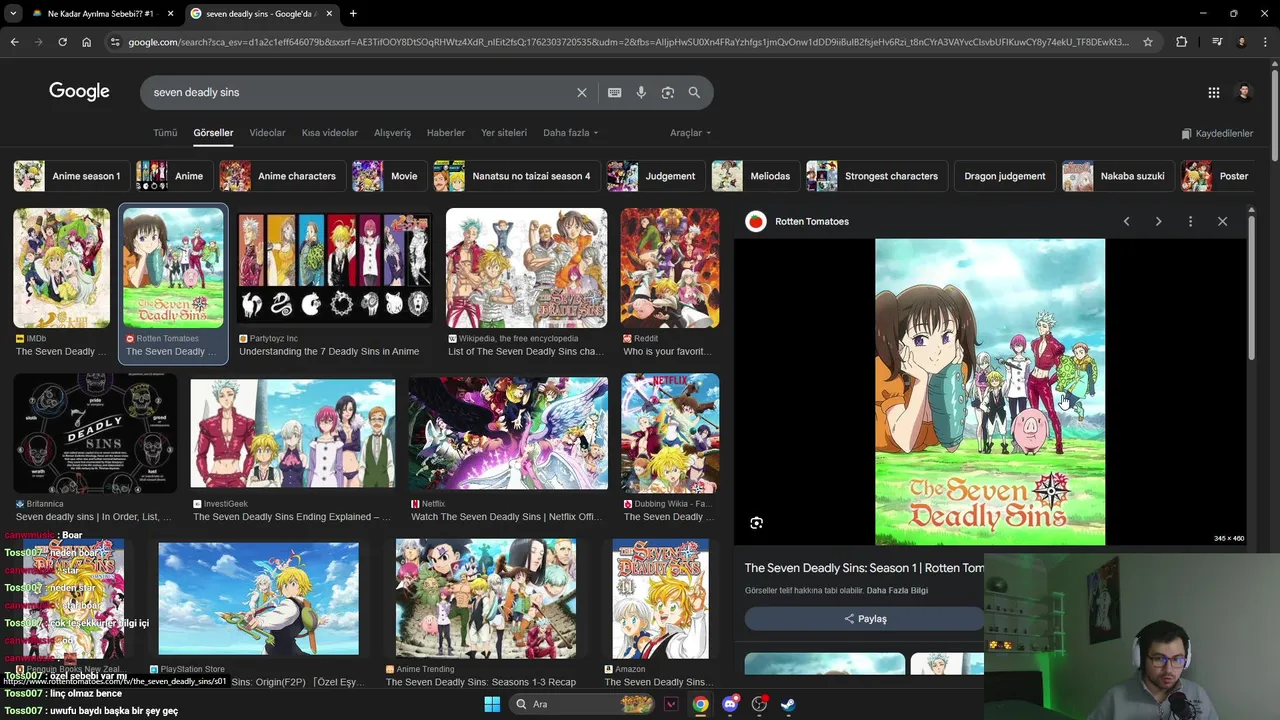This screenshot has width=1280, height=720.
Task: Open the browser home page icon
Action: [x=86, y=42]
